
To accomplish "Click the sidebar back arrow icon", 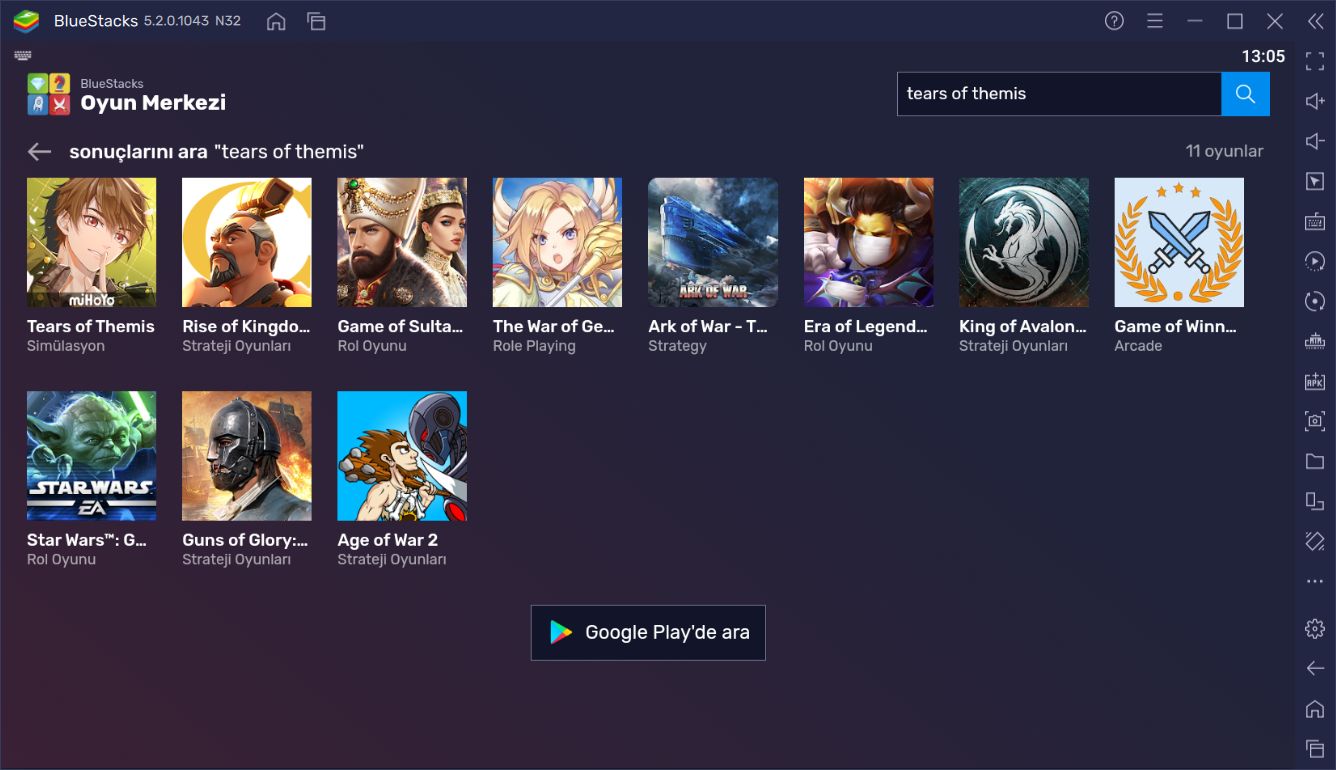I will coord(1315,668).
